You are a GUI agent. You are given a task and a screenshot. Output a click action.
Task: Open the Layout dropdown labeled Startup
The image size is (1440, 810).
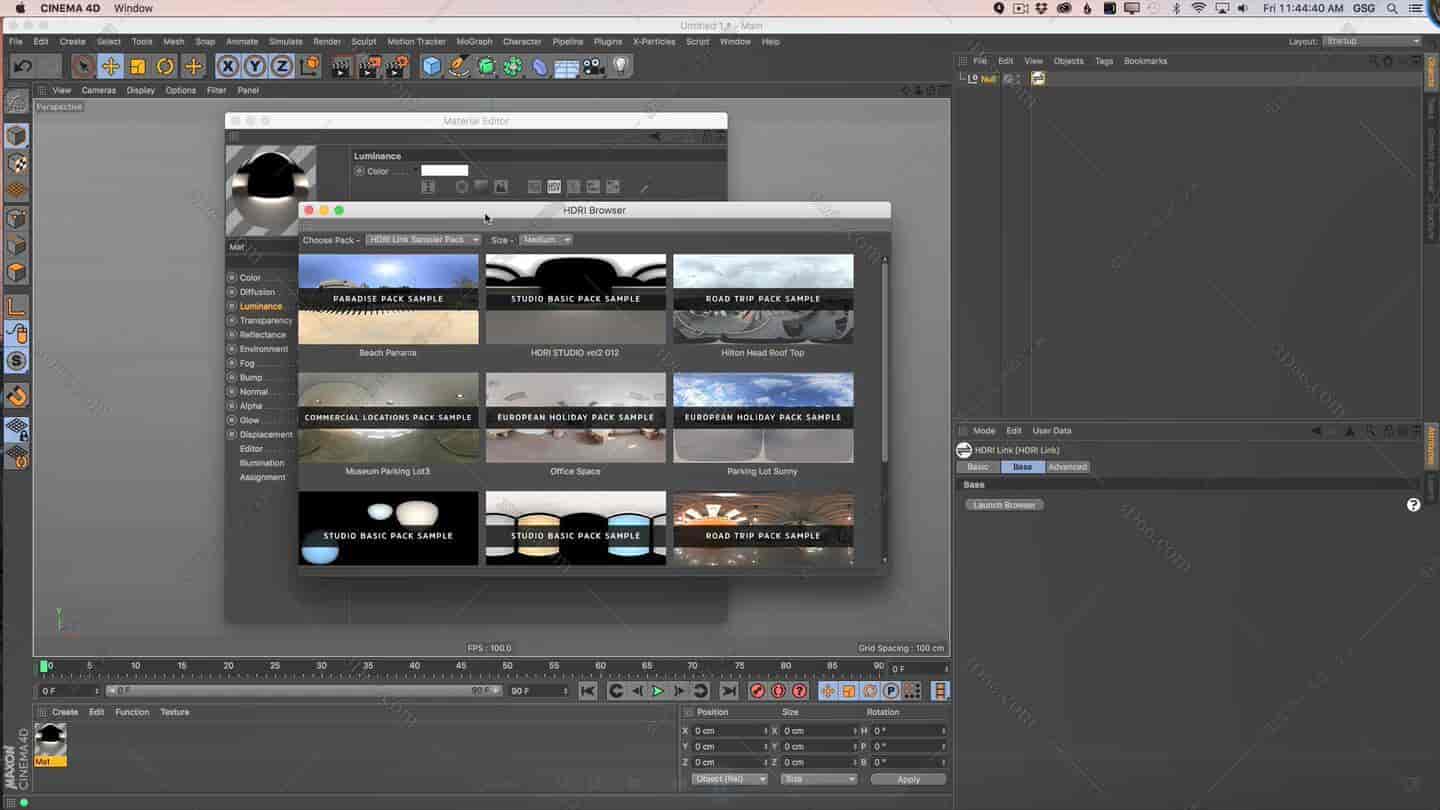(x=1371, y=41)
